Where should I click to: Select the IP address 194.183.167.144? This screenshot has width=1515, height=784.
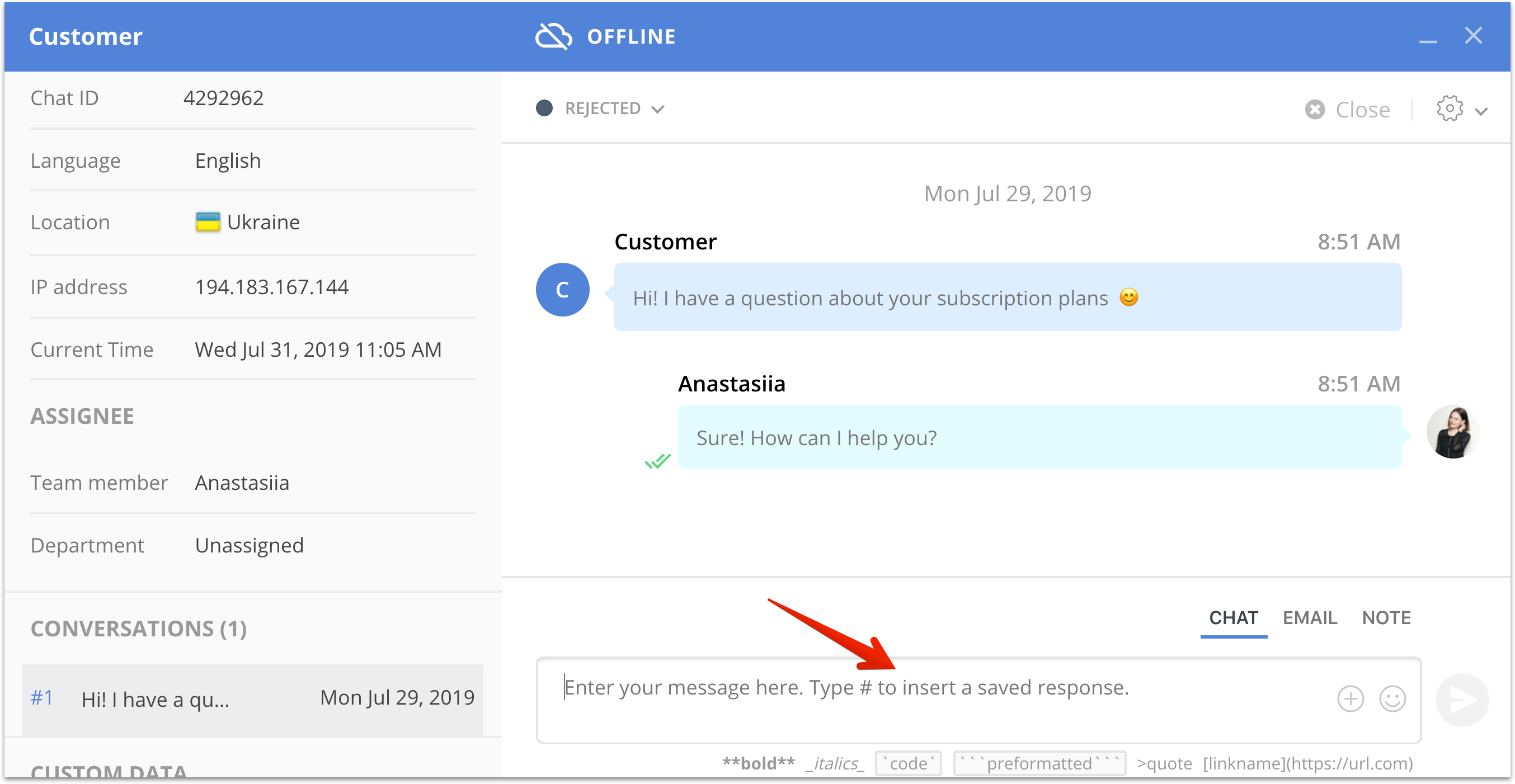coord(272,287)
